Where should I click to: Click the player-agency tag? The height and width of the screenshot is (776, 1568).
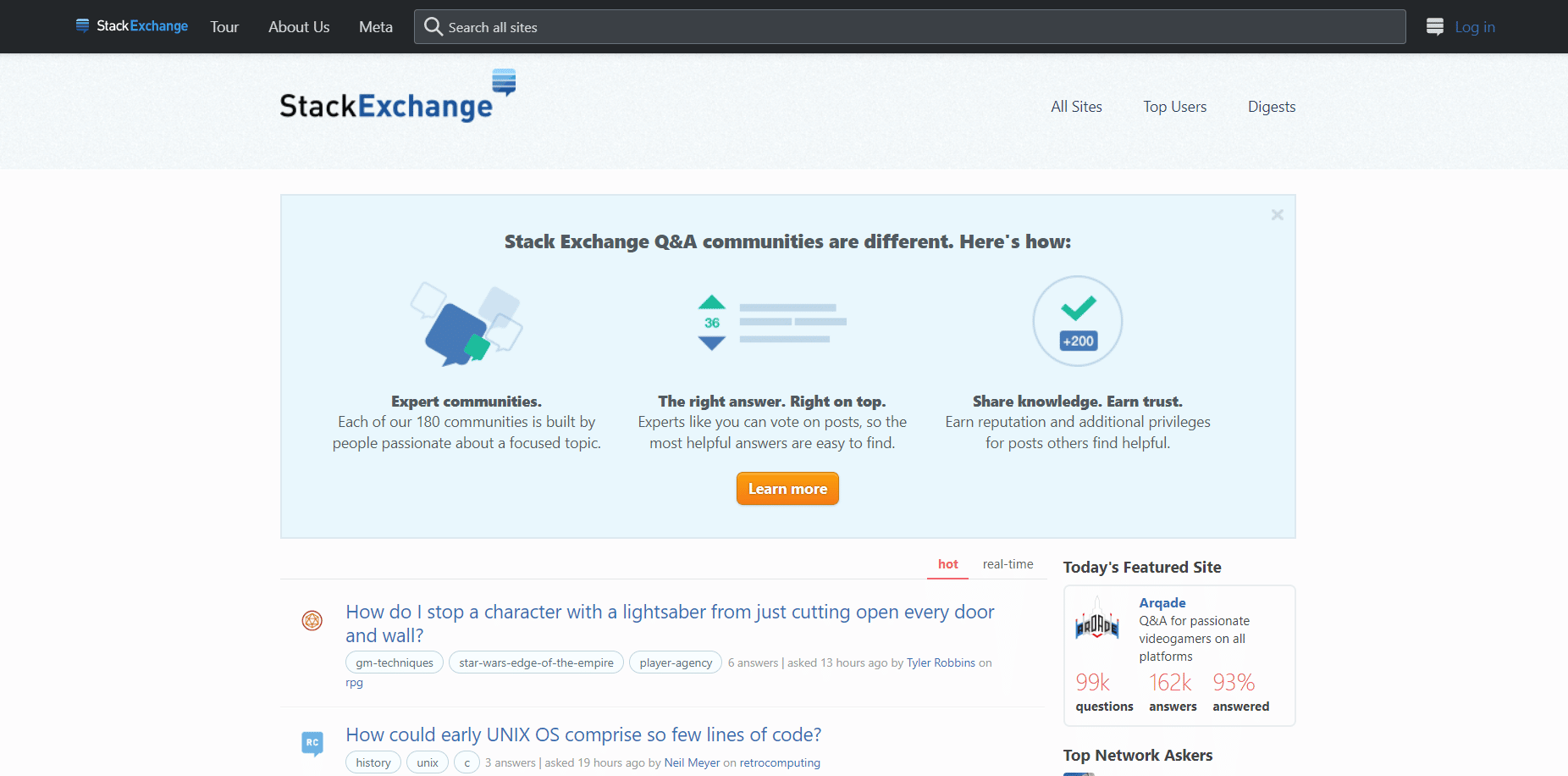(676, 662)
